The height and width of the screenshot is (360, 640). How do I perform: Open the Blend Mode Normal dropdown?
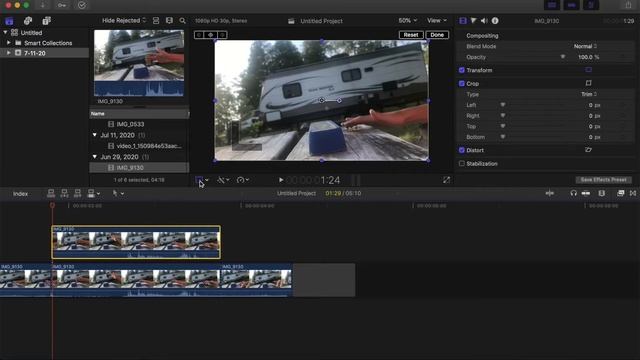coord(585,46)
